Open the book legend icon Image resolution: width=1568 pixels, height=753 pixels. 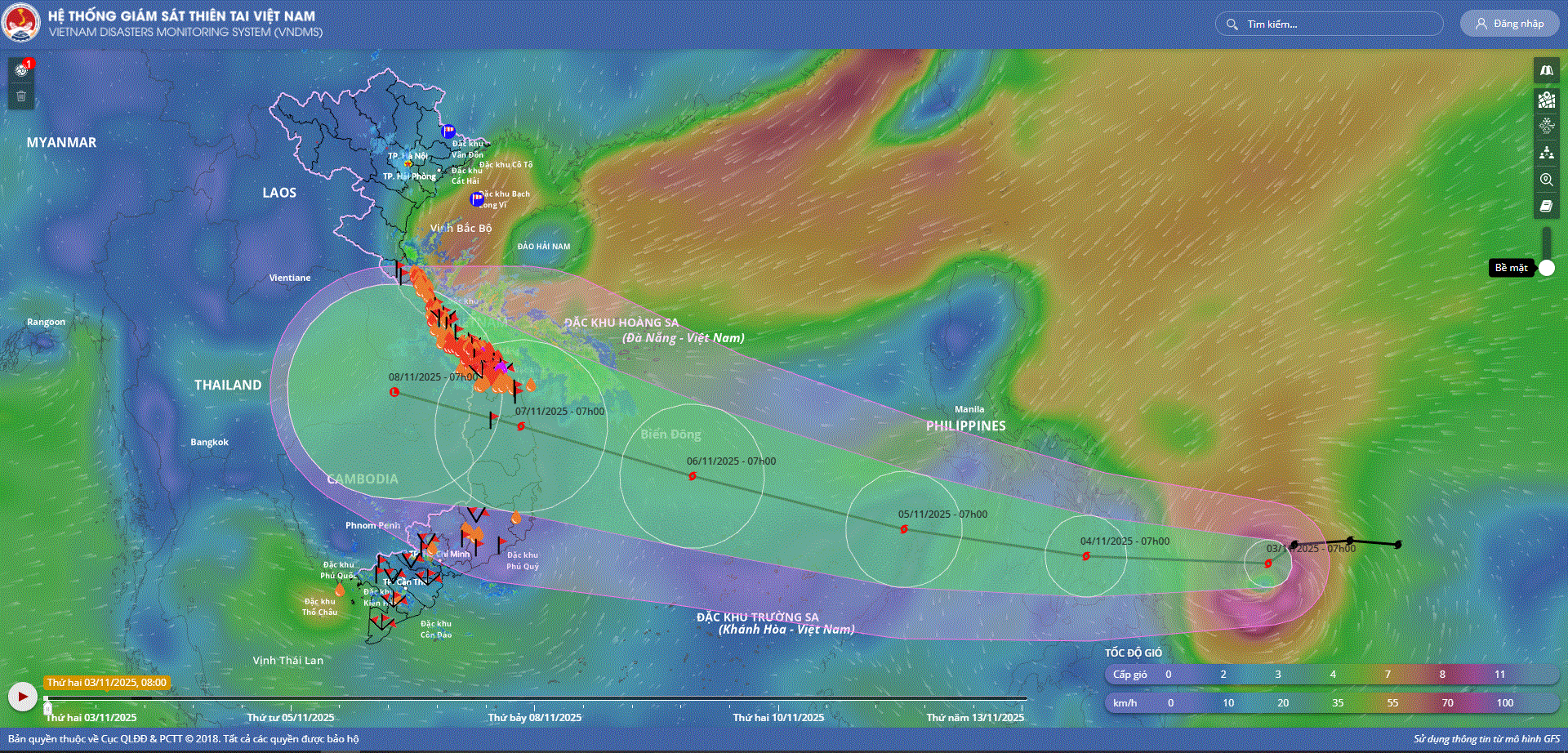1546,206
